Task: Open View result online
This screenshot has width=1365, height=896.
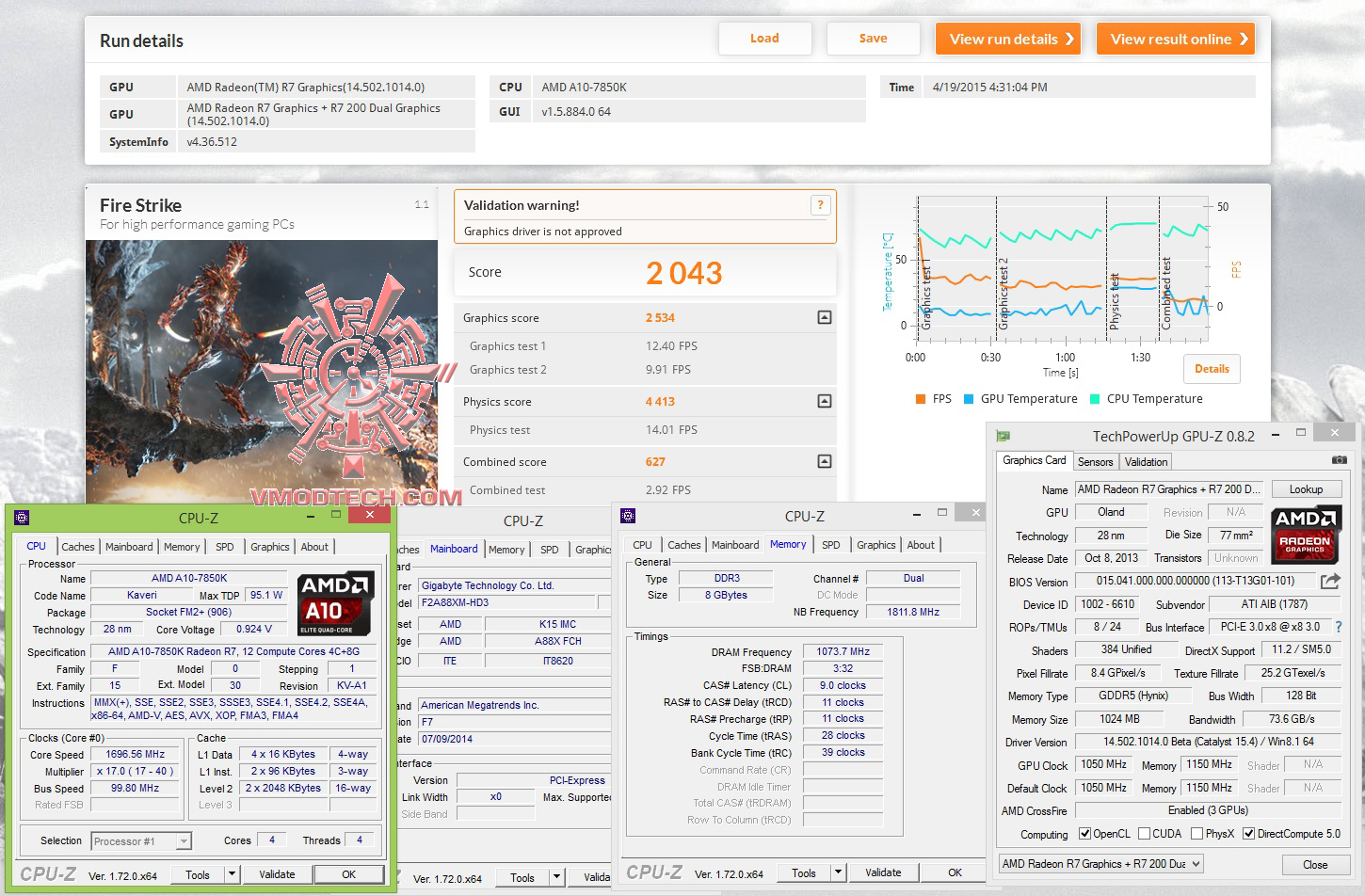Action: coord(1175,39)
